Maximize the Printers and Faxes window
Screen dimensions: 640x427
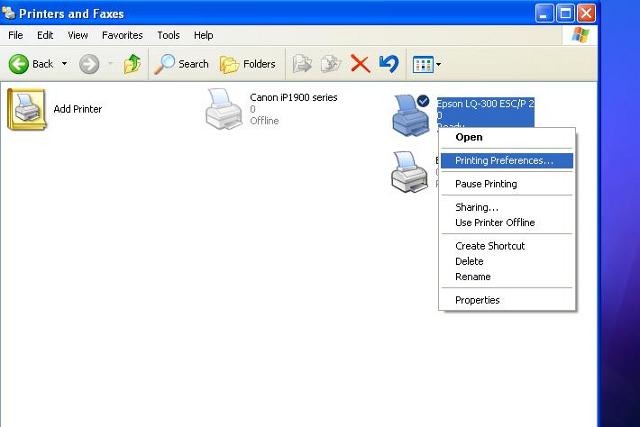pyautogui.click(x=565, y=13)
